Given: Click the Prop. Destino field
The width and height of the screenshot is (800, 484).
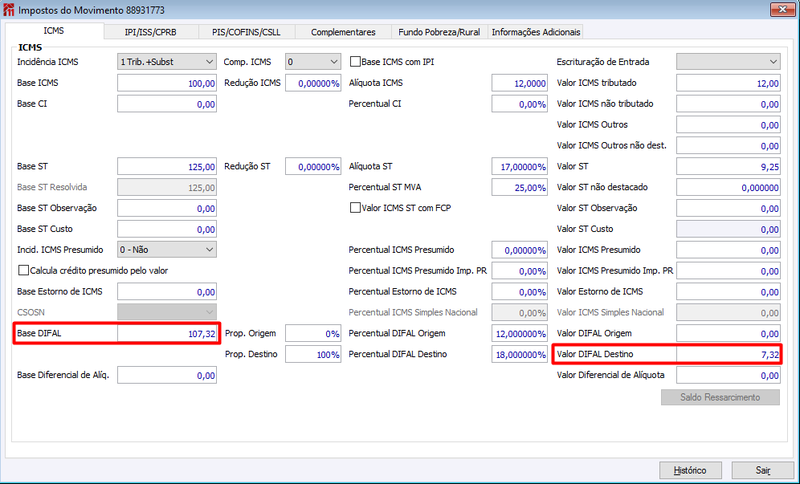Looking at the screenshot, I should (x=313, y=355).
